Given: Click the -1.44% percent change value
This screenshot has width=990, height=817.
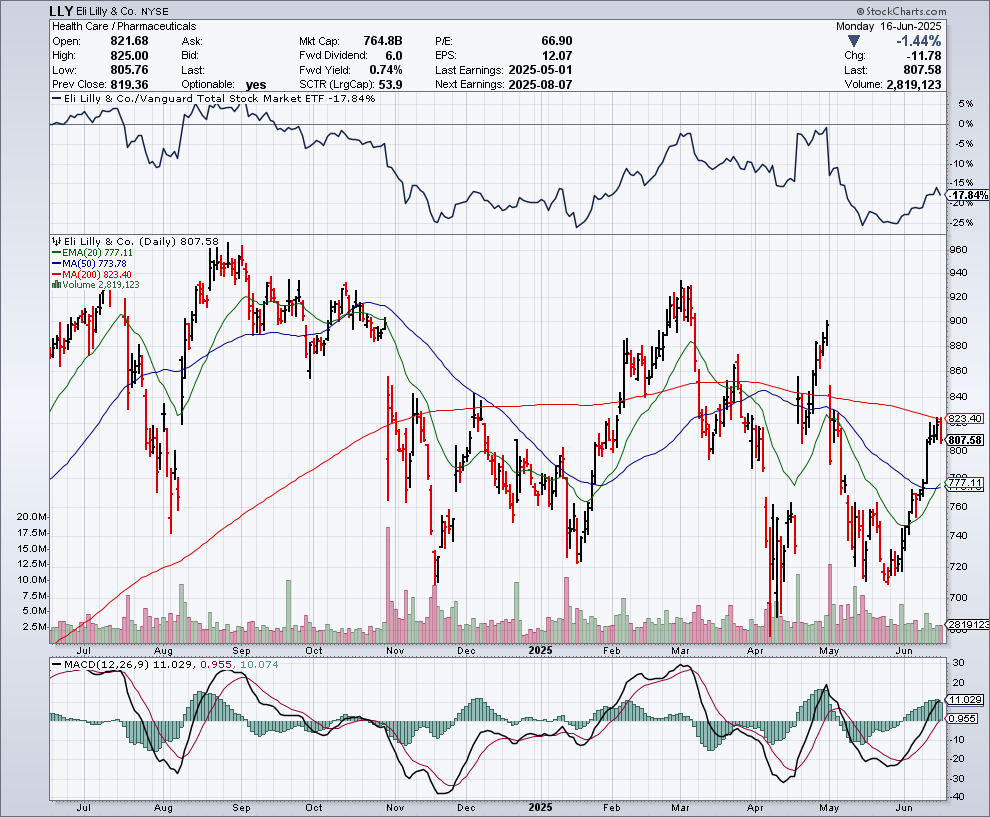Looking at the screenshot, I should [x=919, y=41].
